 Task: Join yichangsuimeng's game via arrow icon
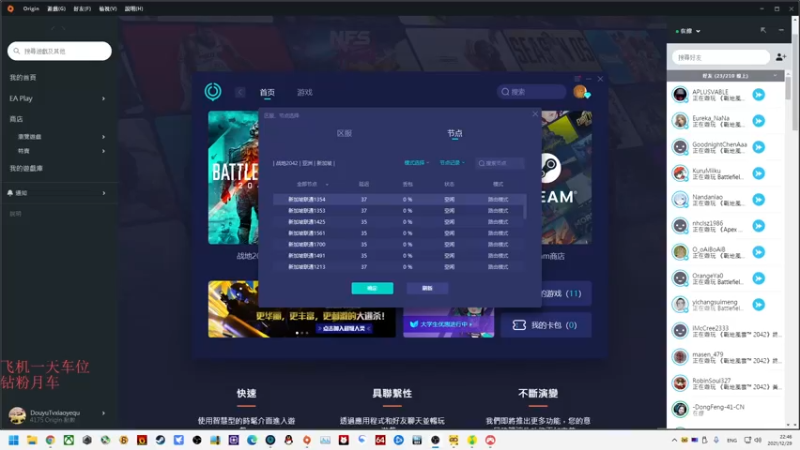pyautogui.click(x=759, y=305)
